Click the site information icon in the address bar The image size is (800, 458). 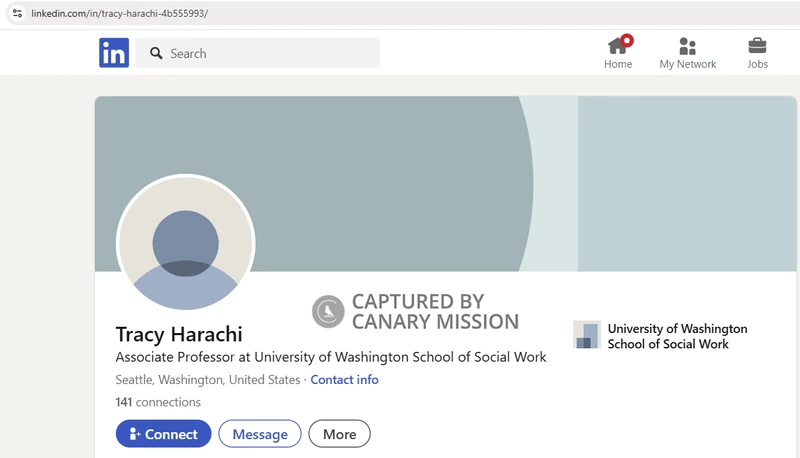pos(17,13)
